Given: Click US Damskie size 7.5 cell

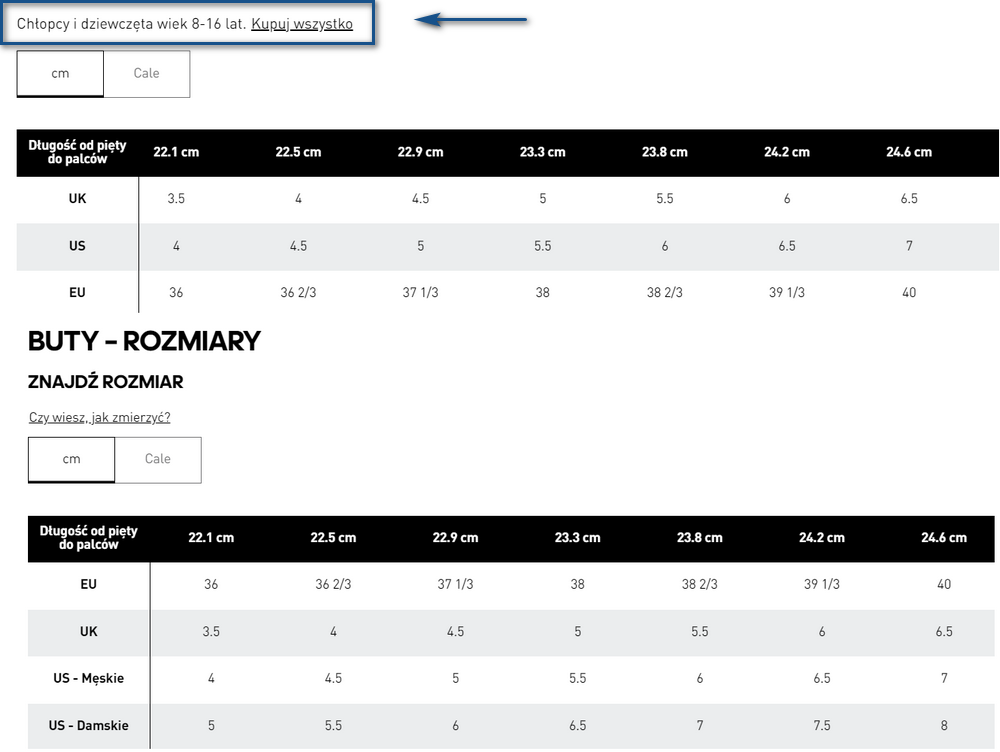Looking at the screenshot, I should point(821,726).
